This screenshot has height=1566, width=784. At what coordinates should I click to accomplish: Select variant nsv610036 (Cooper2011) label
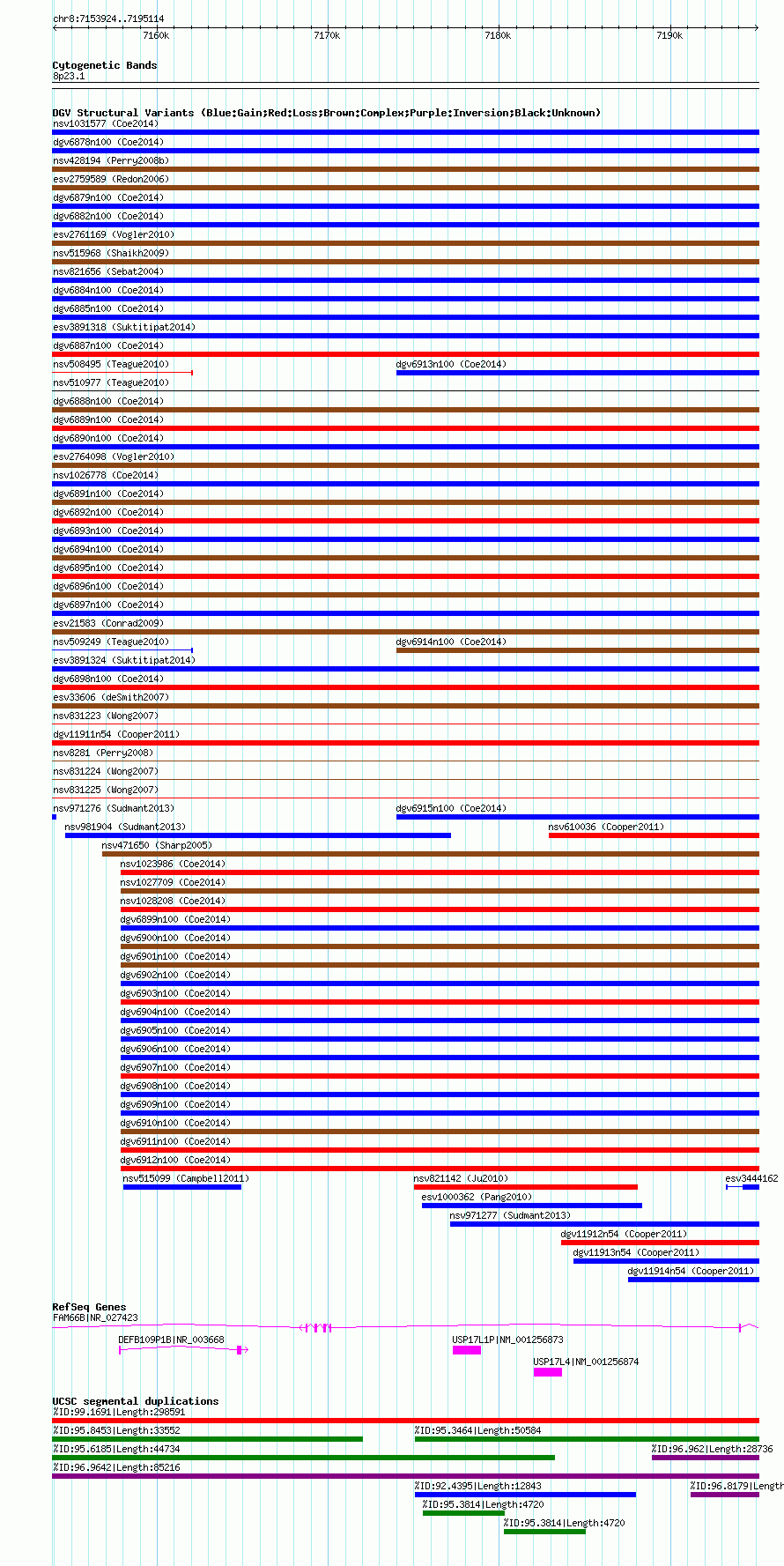(x=606, y=827)
